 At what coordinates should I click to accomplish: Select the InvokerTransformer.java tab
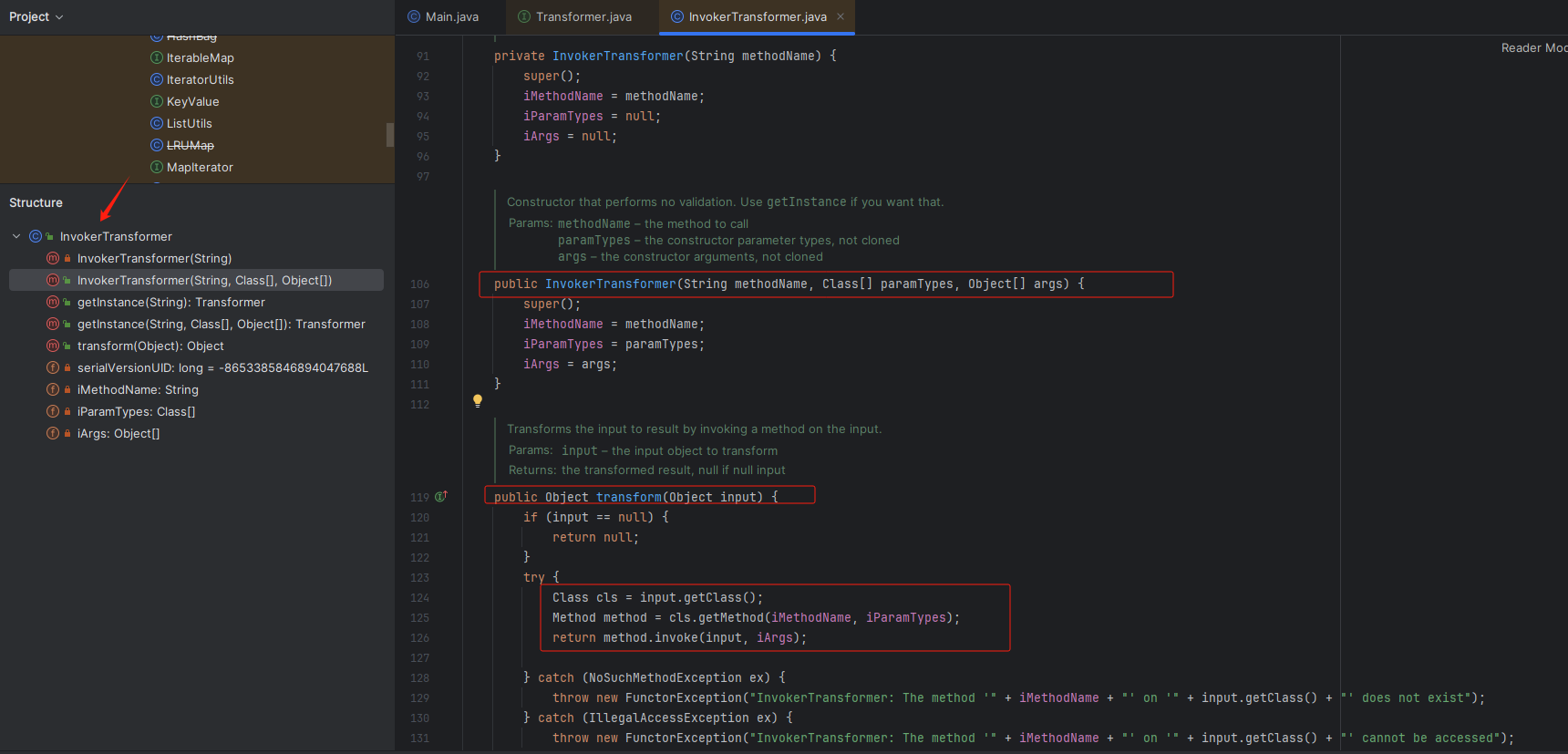point(758,16)
